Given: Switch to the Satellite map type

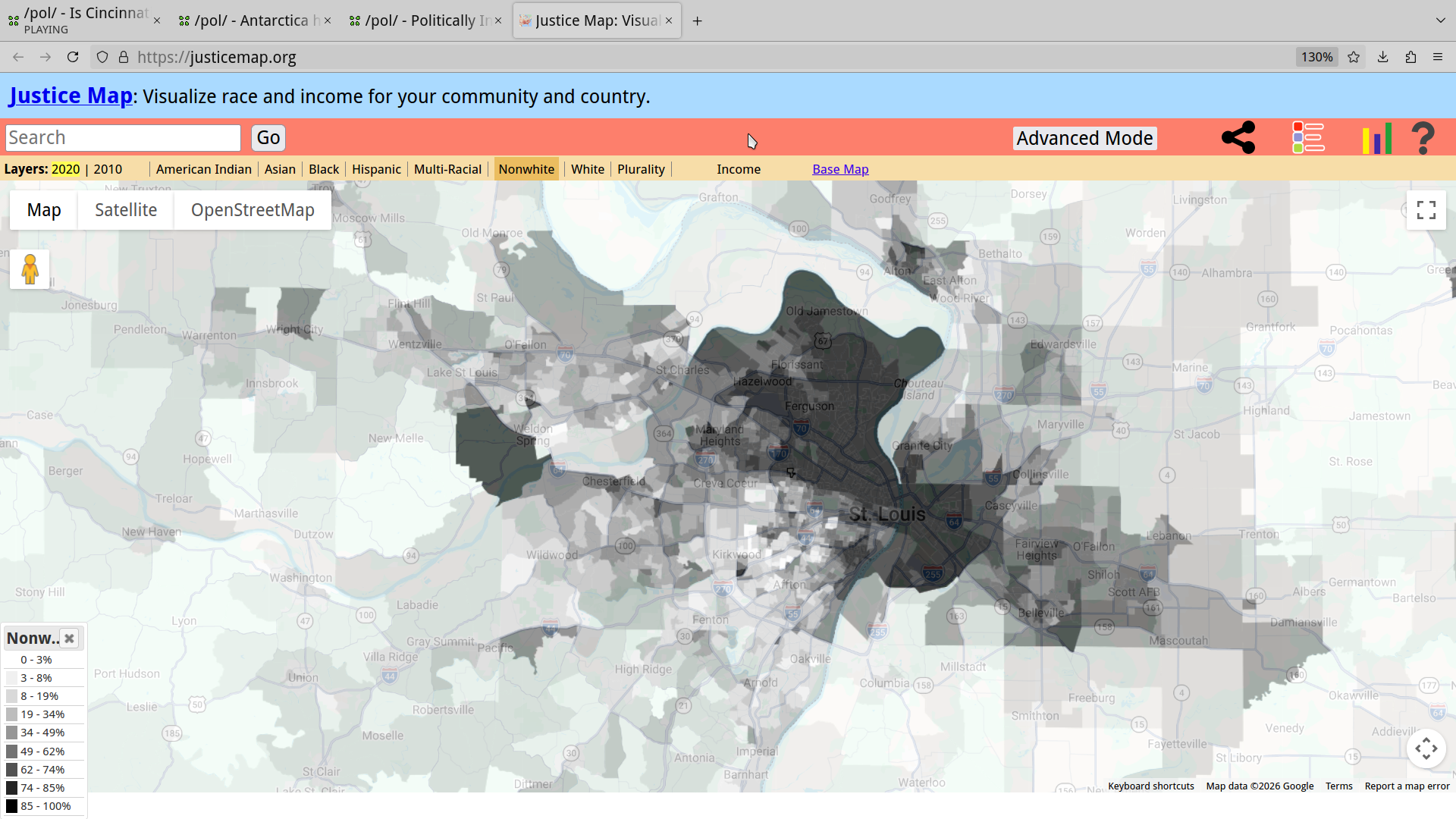Looking at the screenshot, I should coord(126,210).
